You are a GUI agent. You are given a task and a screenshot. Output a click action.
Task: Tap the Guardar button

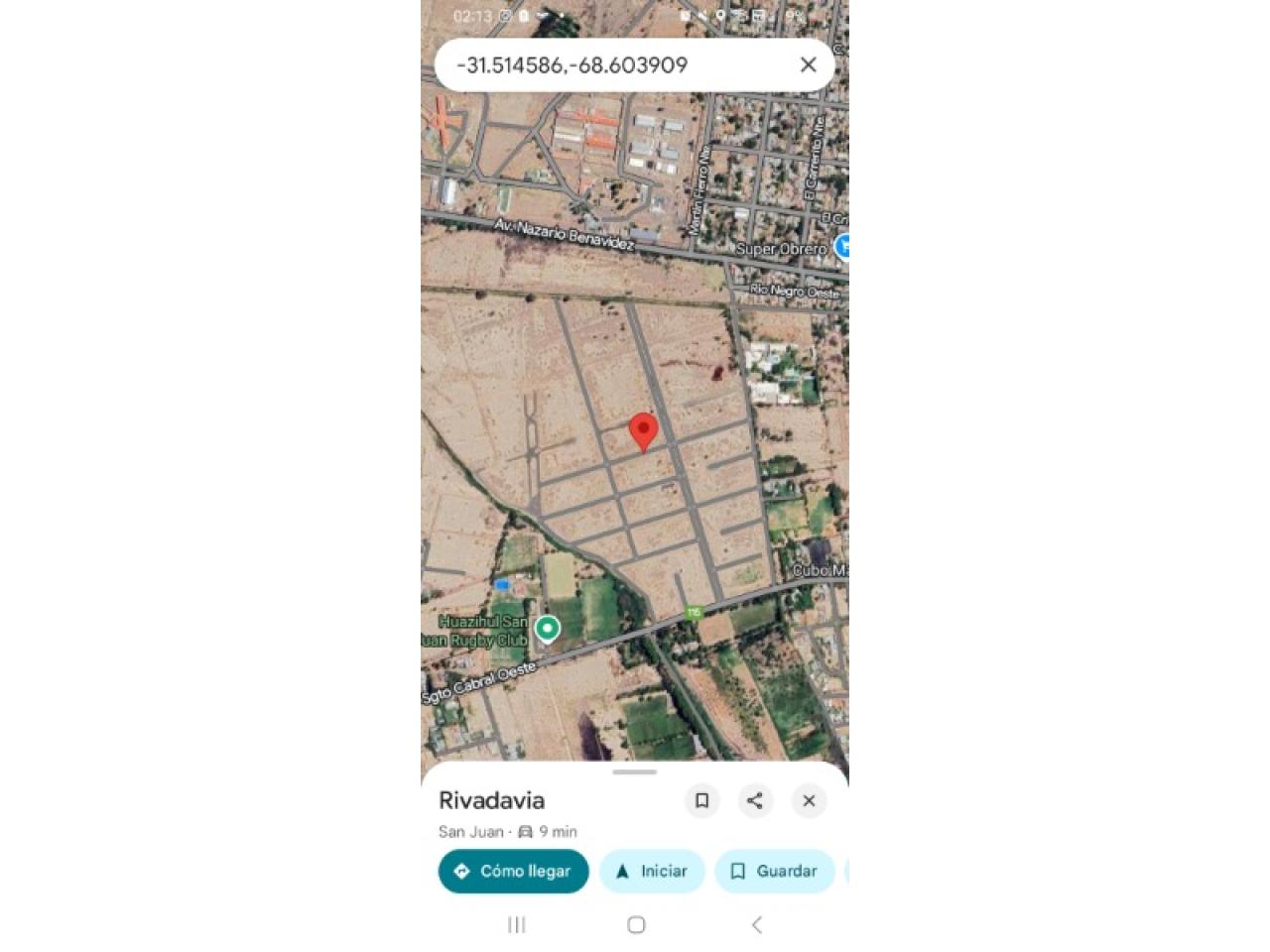pos(774,871)
